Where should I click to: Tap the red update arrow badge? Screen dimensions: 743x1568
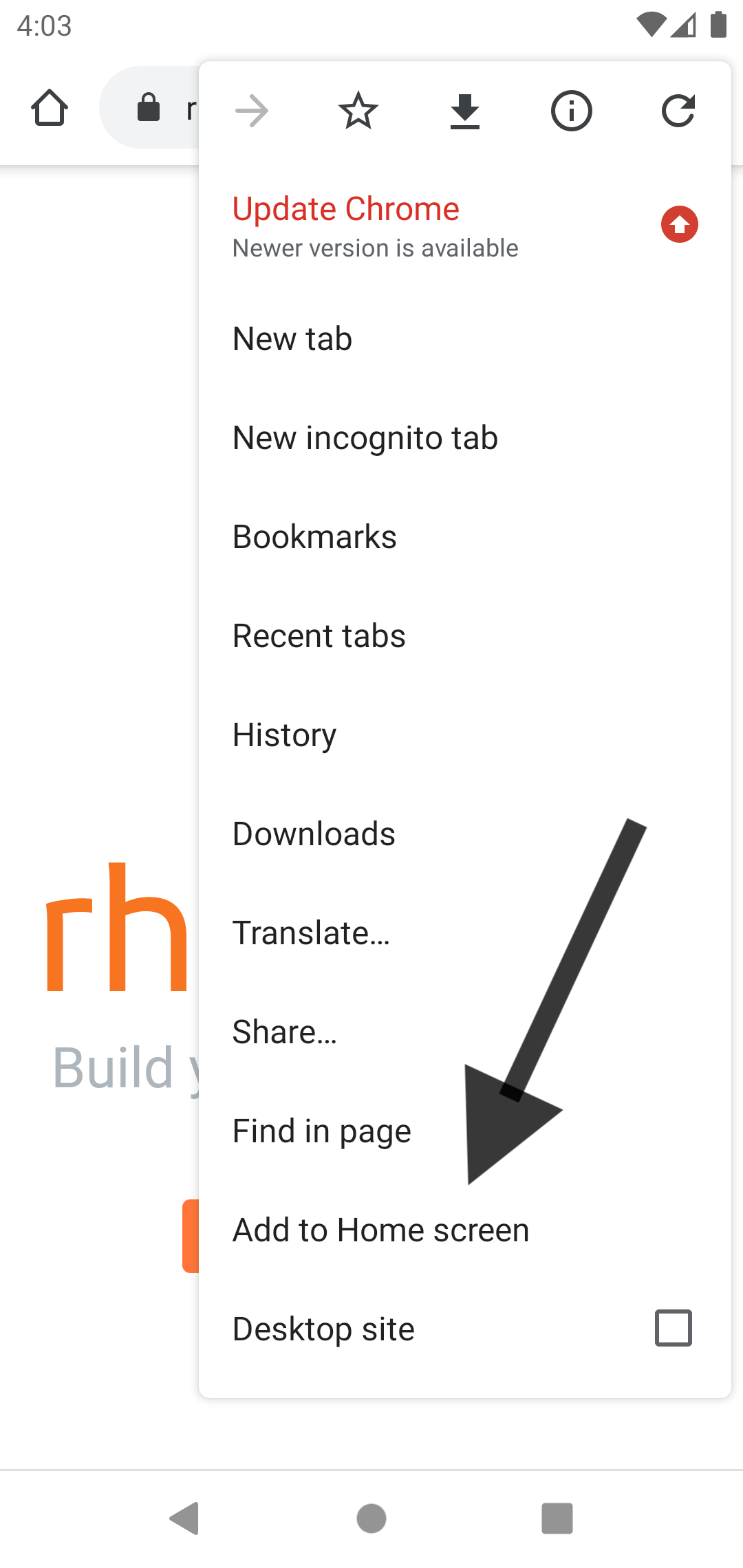pos(680,225)
